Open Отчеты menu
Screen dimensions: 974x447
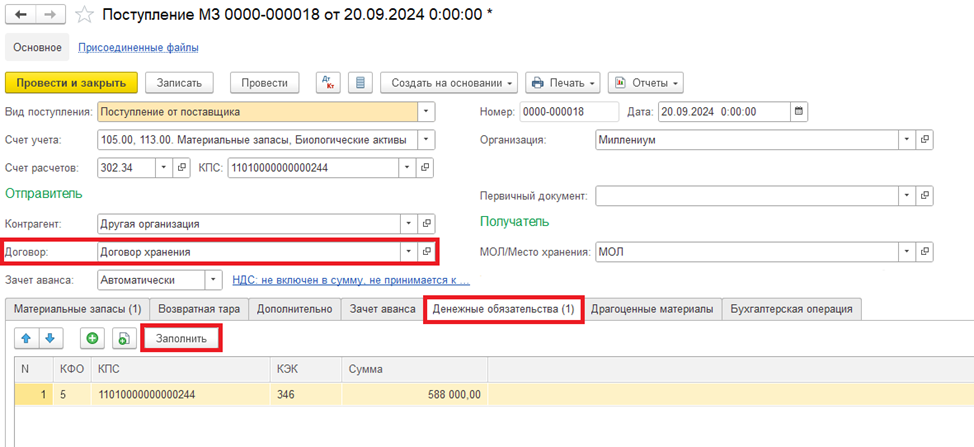pos(645,83)
